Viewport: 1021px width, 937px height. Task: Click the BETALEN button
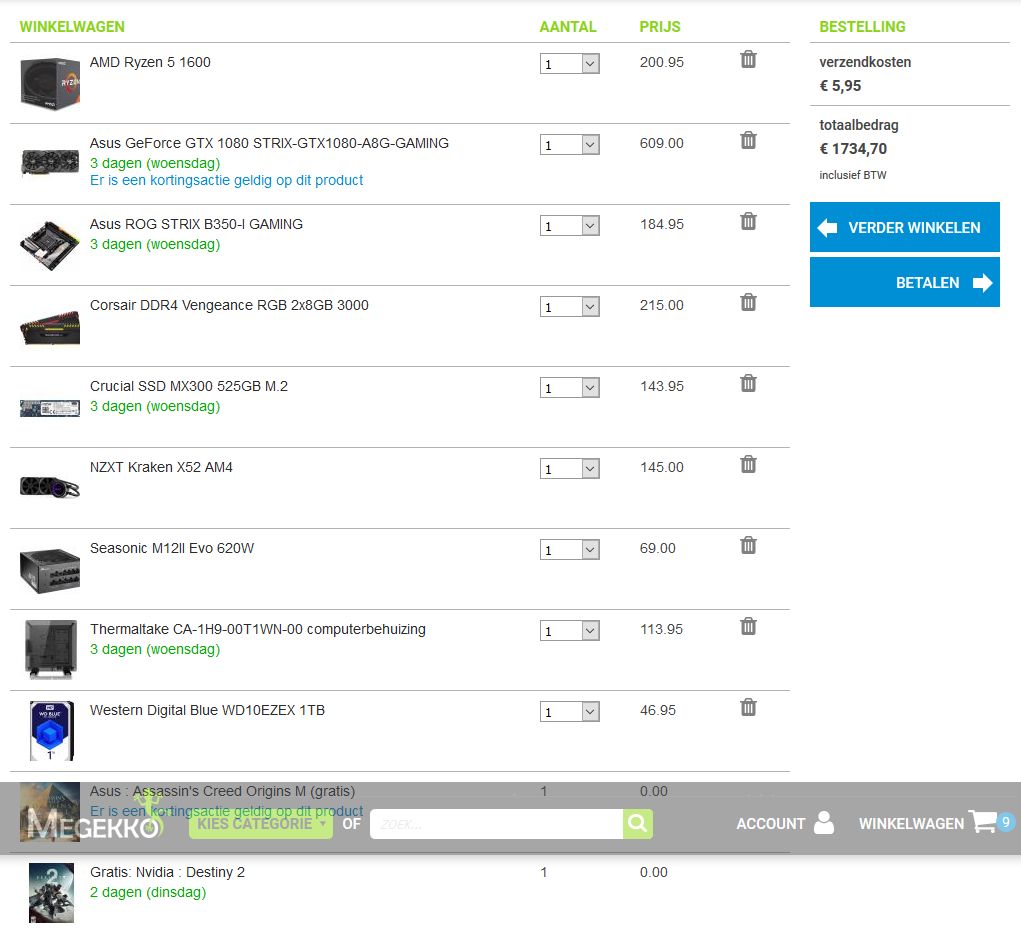pos(904,282)
